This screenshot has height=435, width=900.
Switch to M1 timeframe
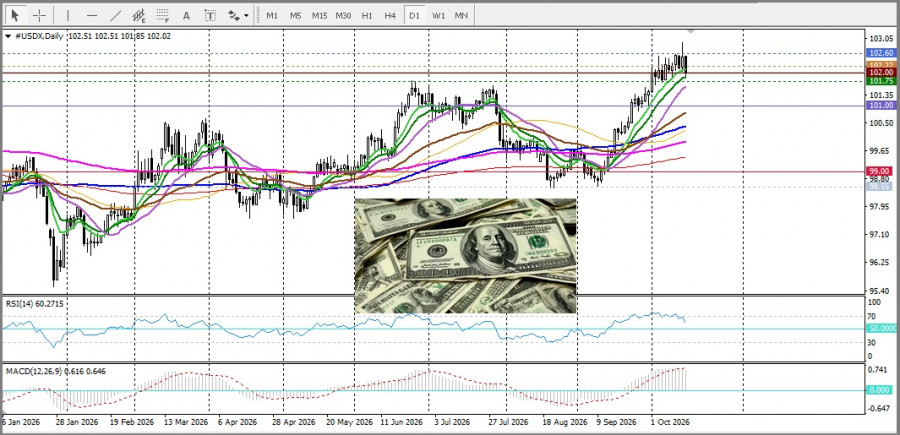(x=272, y=15)
